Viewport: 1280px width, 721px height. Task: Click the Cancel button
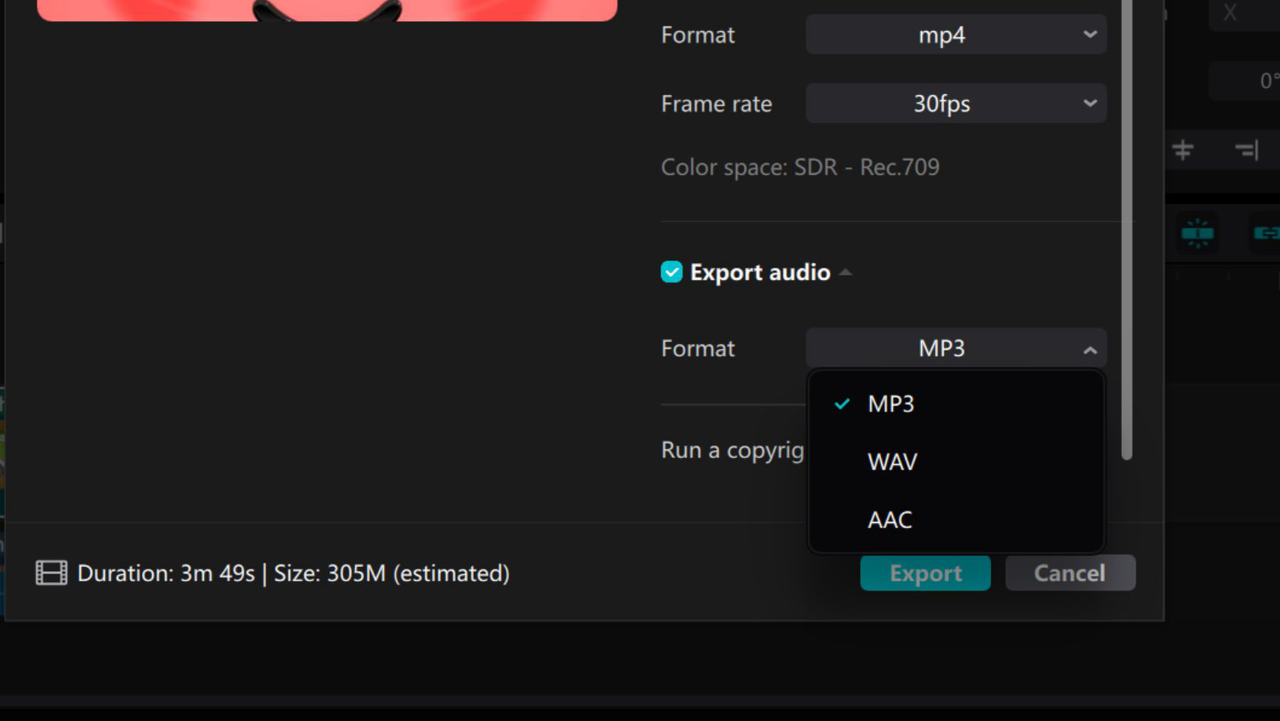(1070, 573)
